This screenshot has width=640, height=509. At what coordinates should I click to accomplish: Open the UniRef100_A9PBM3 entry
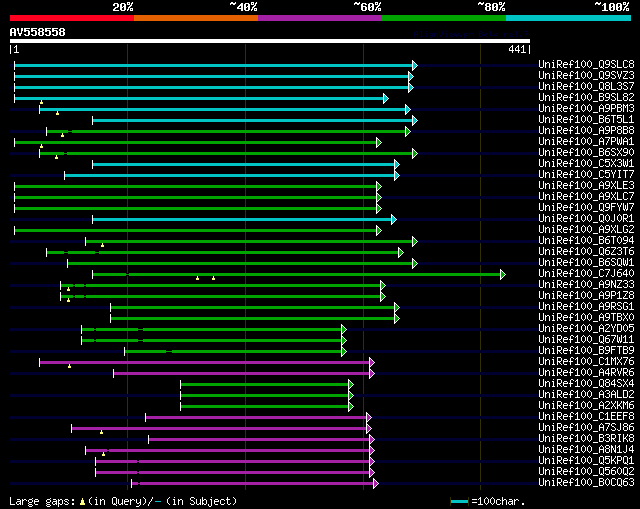586,109
